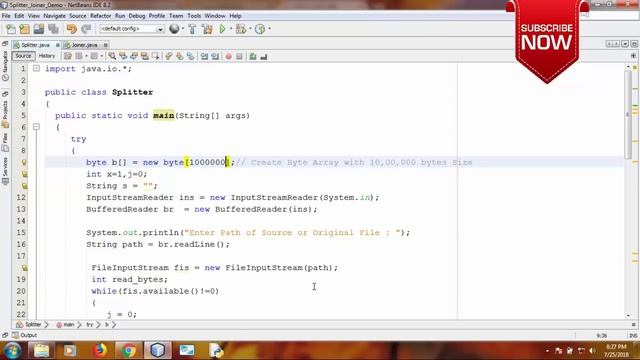Screen dimensions: 640x360
Task: Click the Save All toolbar icon
Action: (x=53, y=29)
